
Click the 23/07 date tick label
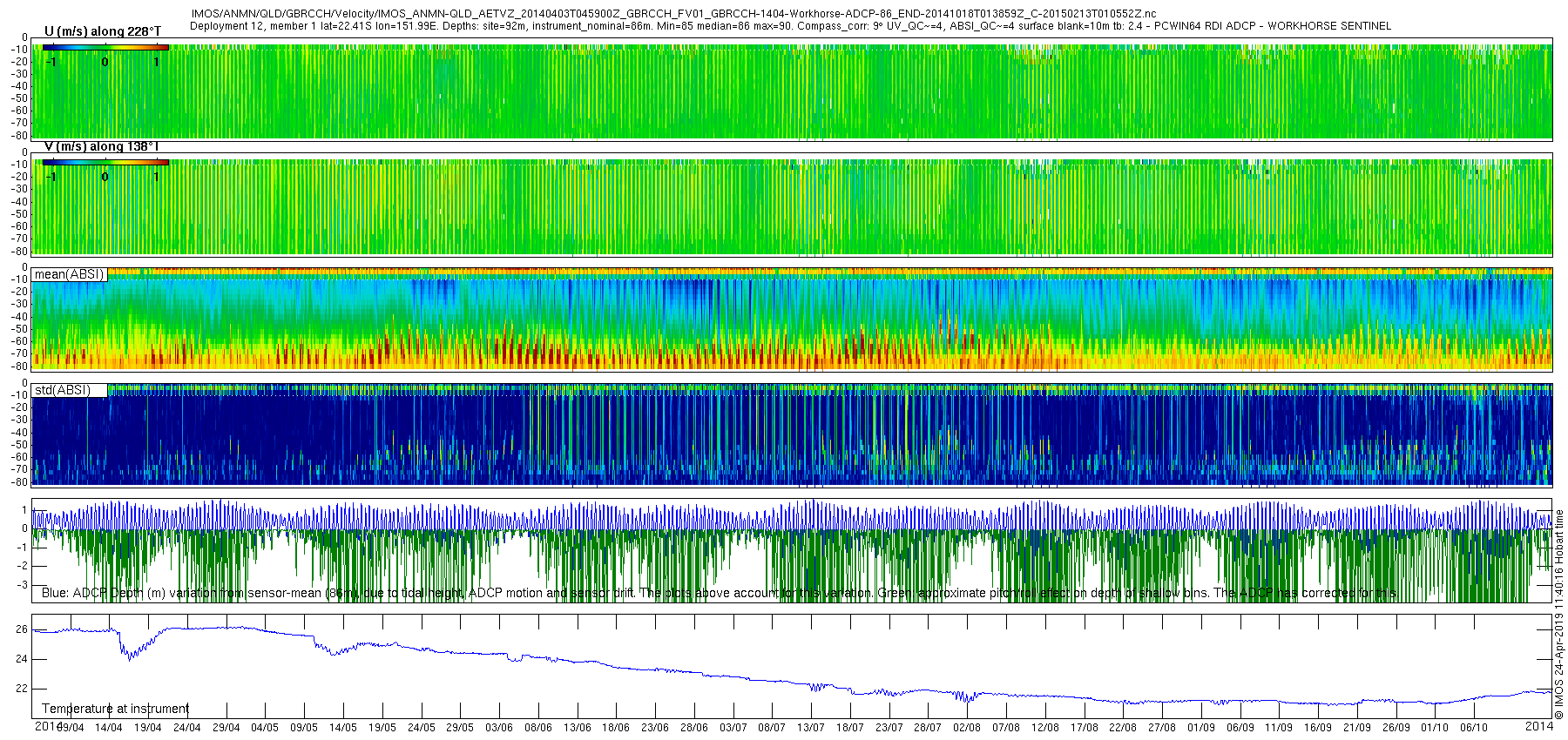pos(889,728)
